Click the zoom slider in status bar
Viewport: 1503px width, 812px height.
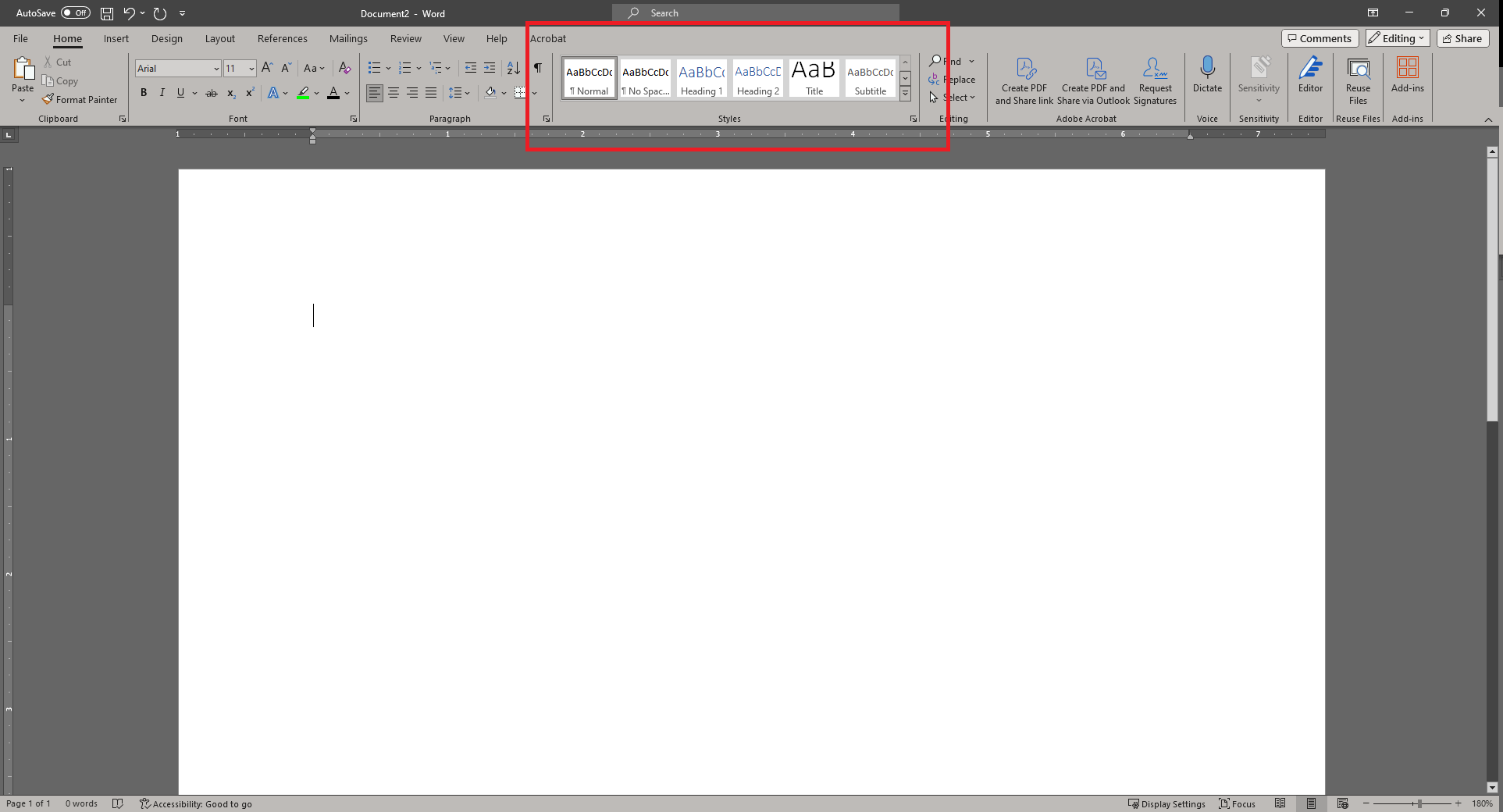(1419, 803)
